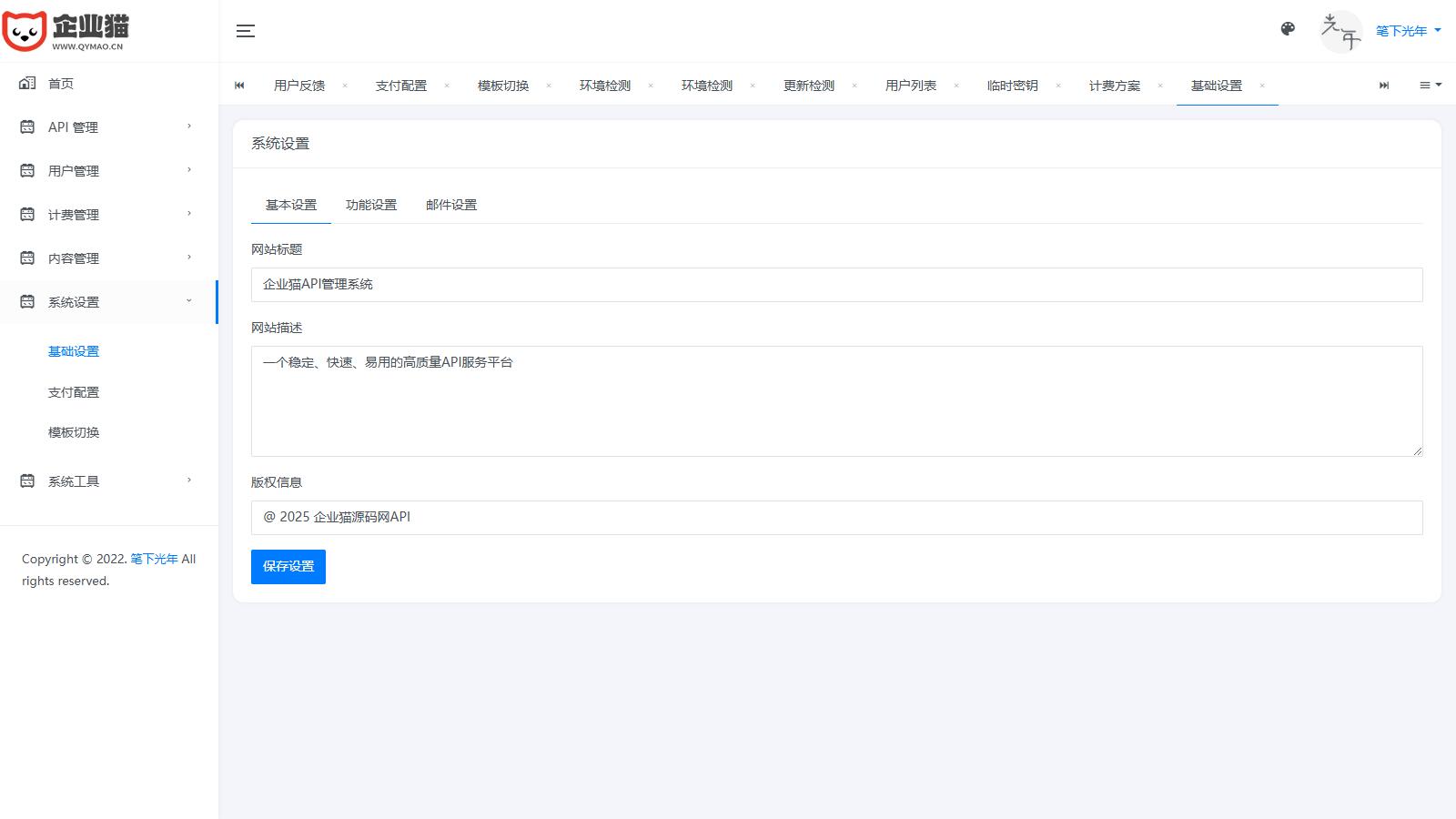Open 支付配置 in the sidebar submenu
1456x819 pixels.
[74, 392]
